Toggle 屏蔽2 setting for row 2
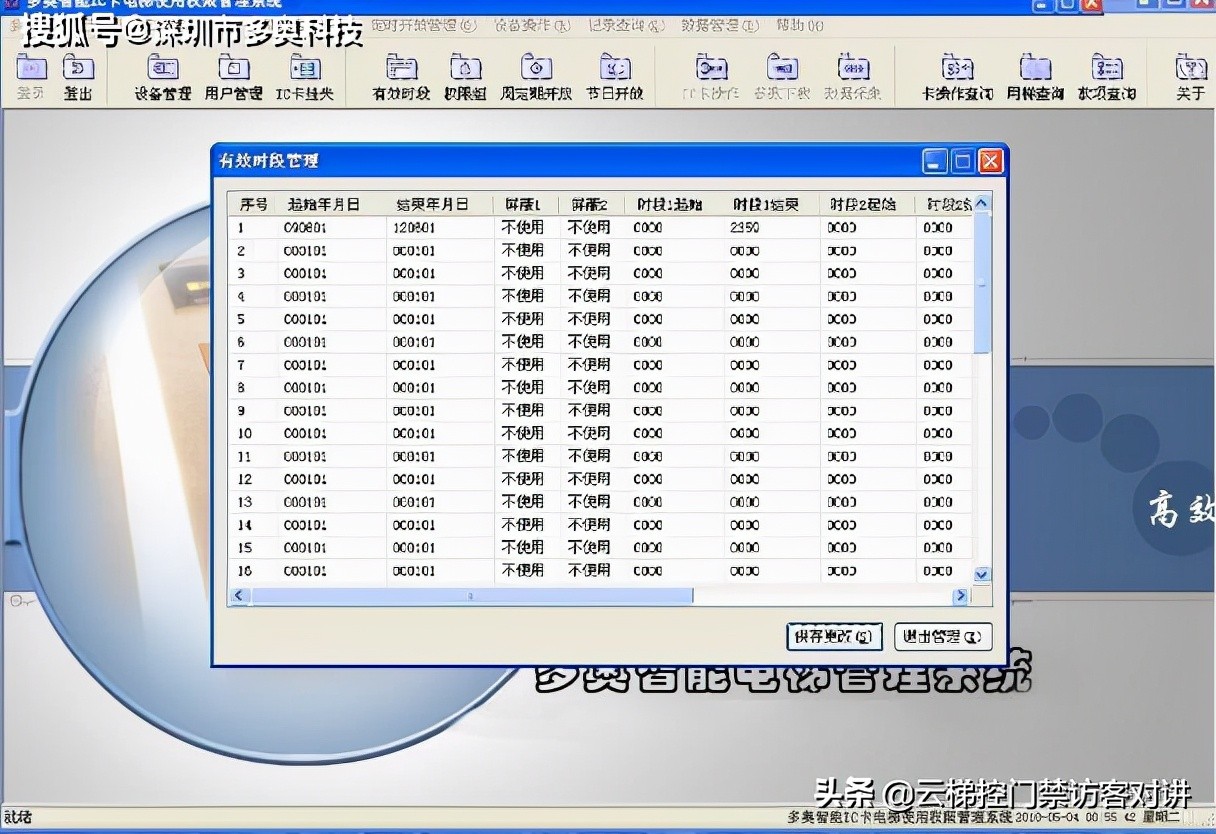The height and width of the screenshot is (834, 1216). click(x=590, y=250)
